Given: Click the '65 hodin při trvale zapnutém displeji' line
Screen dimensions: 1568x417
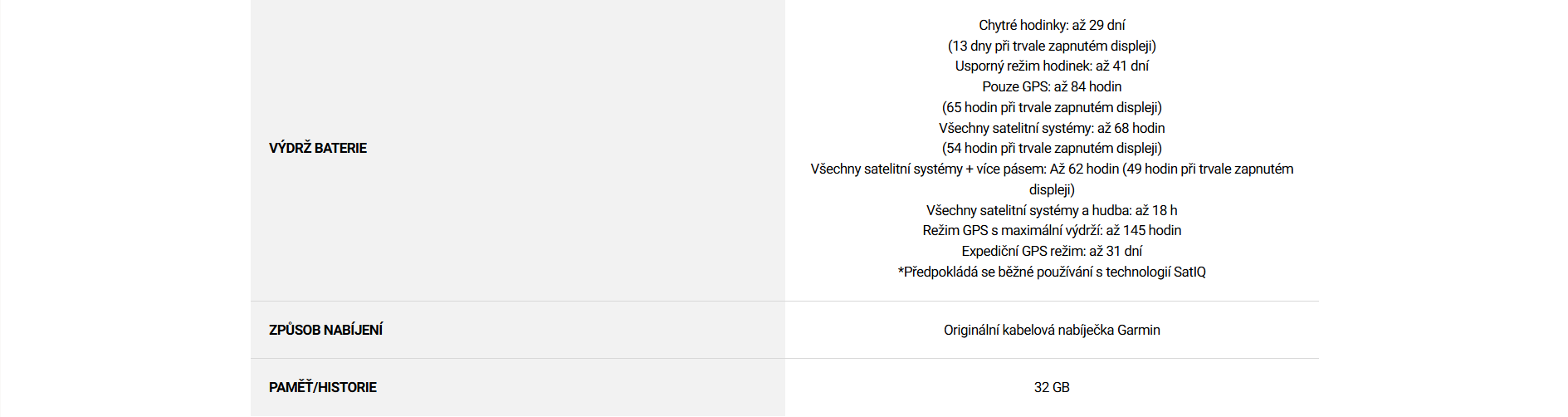Looking at the screenshot, I should point(1051,107).
